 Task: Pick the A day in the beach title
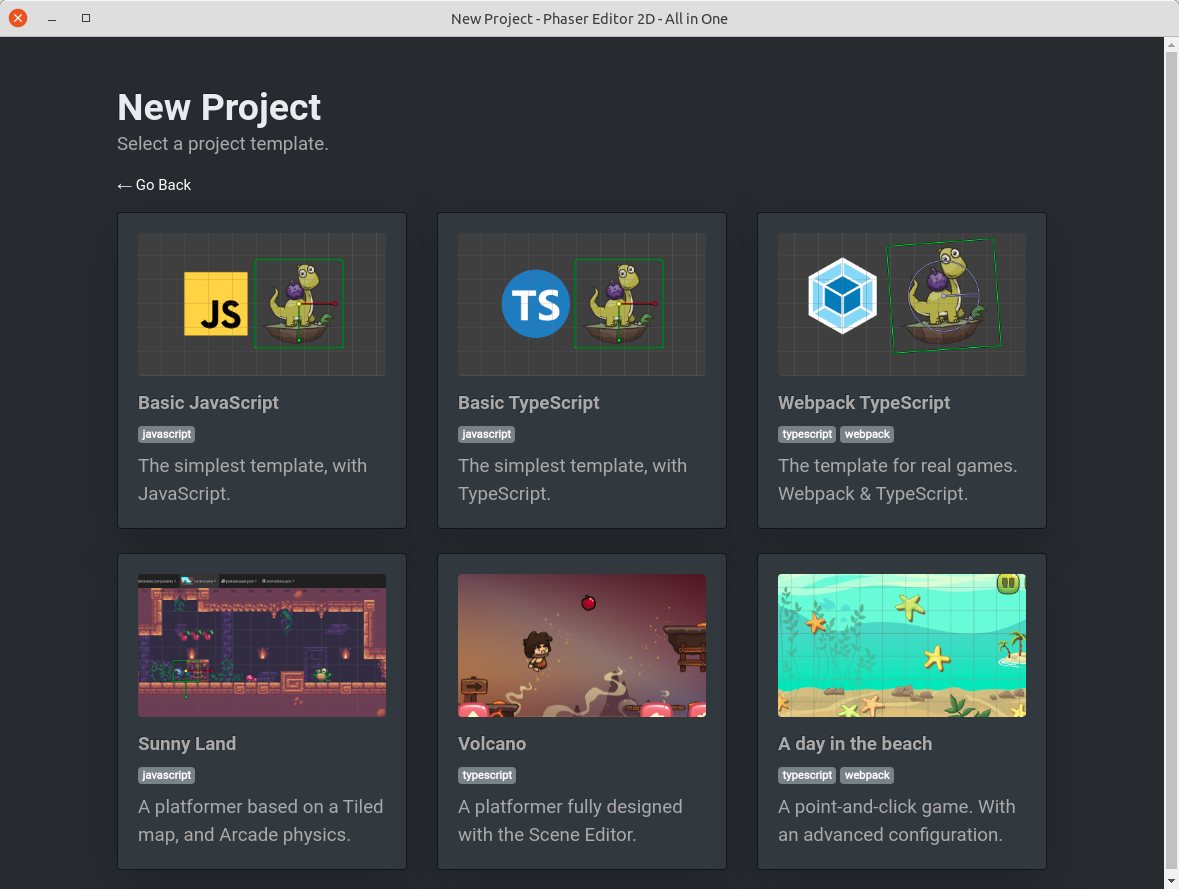[855, 744]
